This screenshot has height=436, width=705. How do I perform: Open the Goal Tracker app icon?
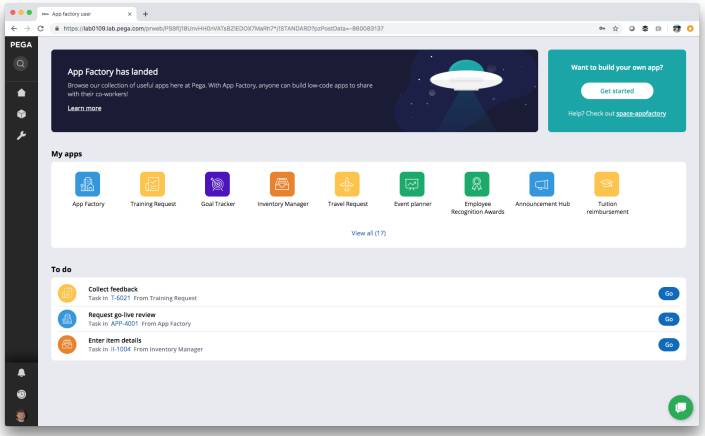pyautogui.click(x=218, y=184)
